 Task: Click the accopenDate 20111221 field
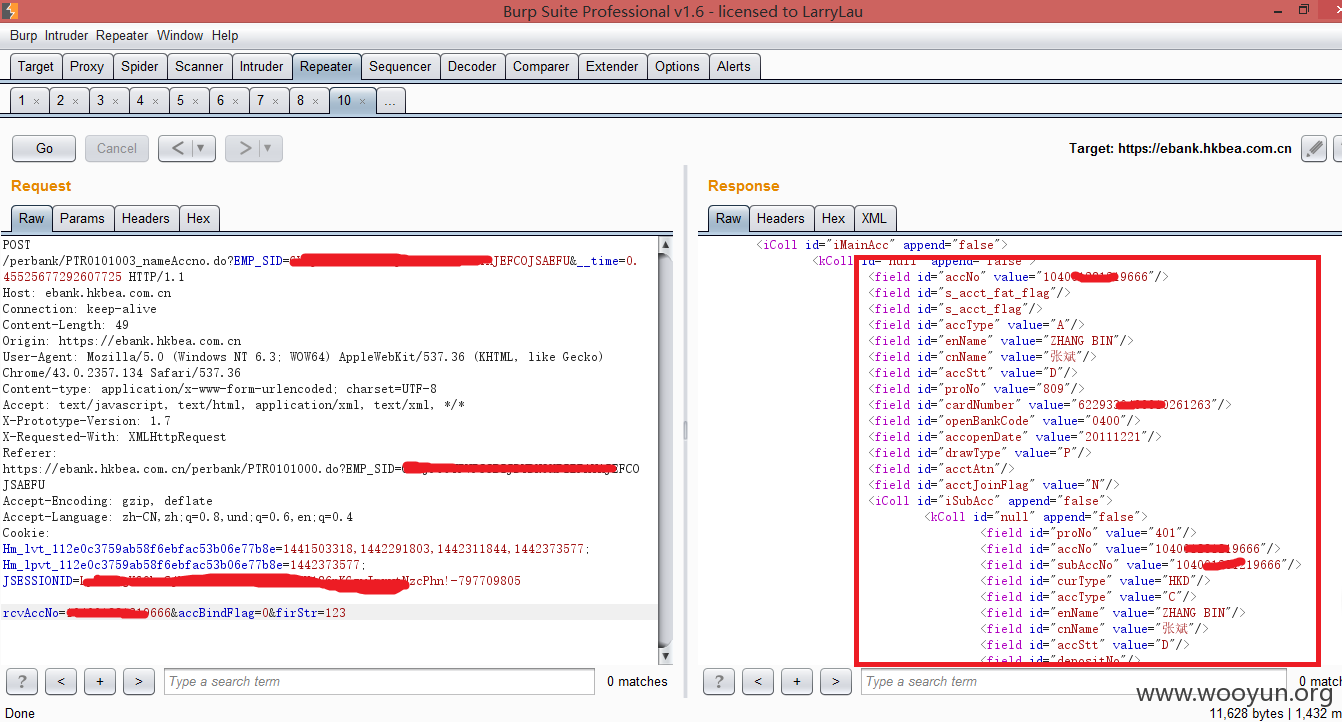click(1016, 437)
